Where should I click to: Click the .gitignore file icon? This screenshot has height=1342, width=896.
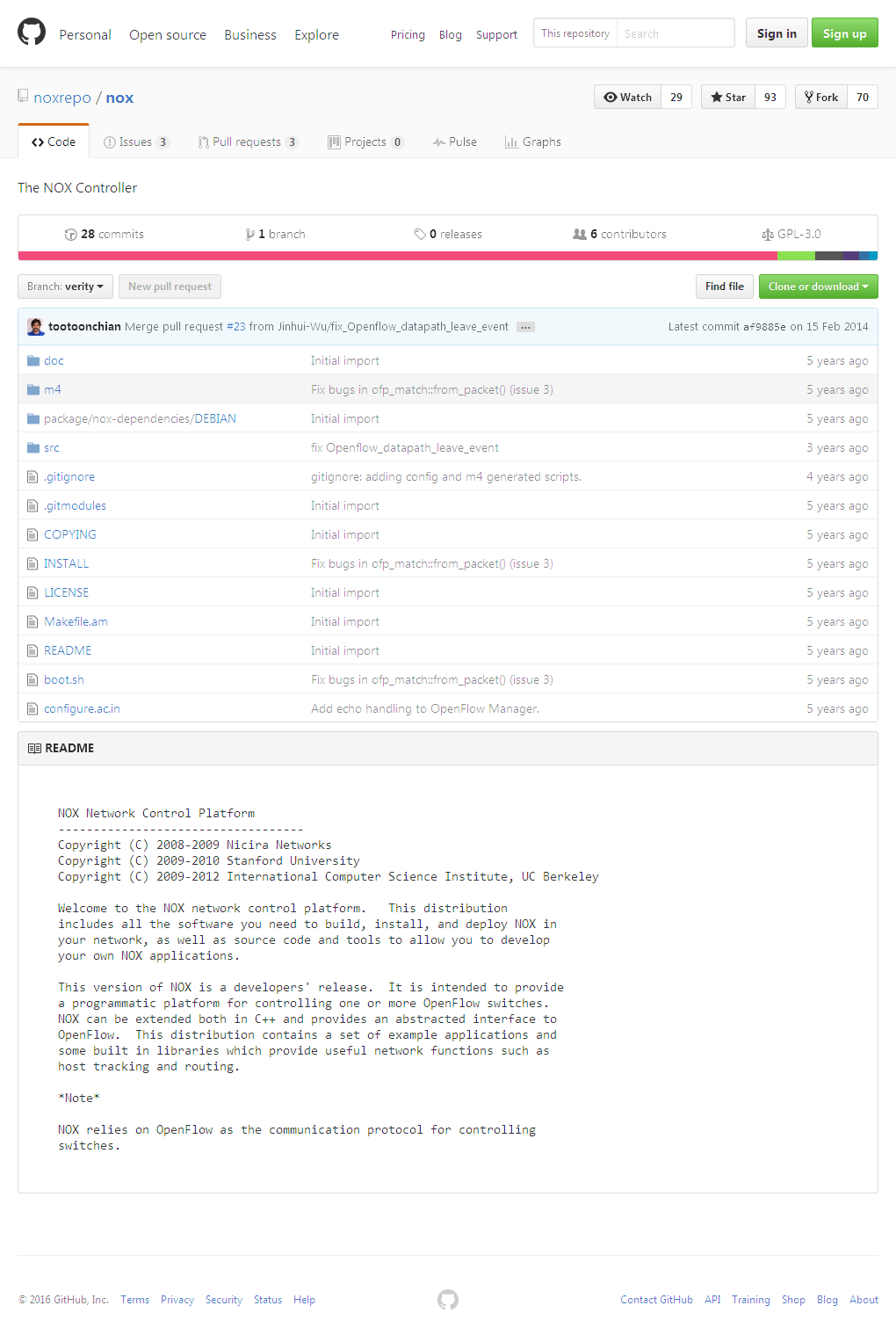pyautogui.click(x=33, y=476)
